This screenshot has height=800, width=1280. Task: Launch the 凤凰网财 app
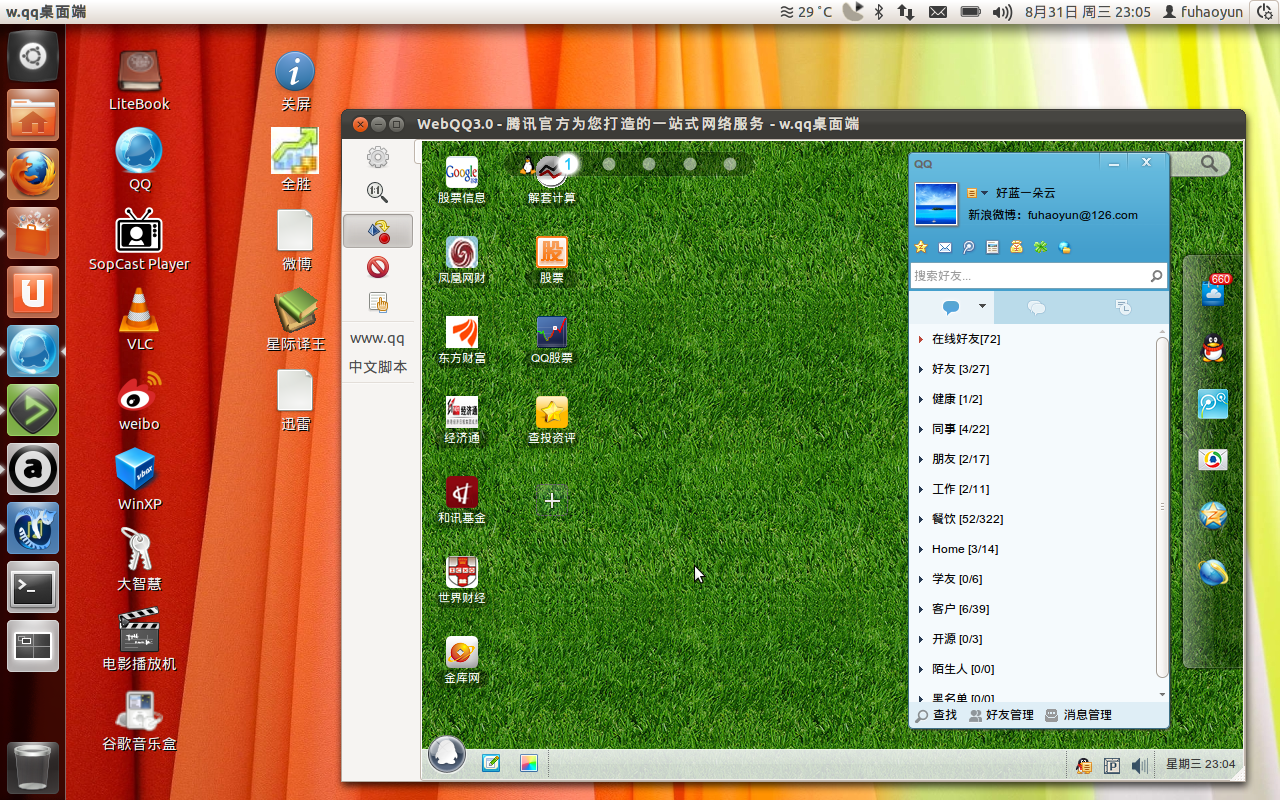click(x=462, y=252)
